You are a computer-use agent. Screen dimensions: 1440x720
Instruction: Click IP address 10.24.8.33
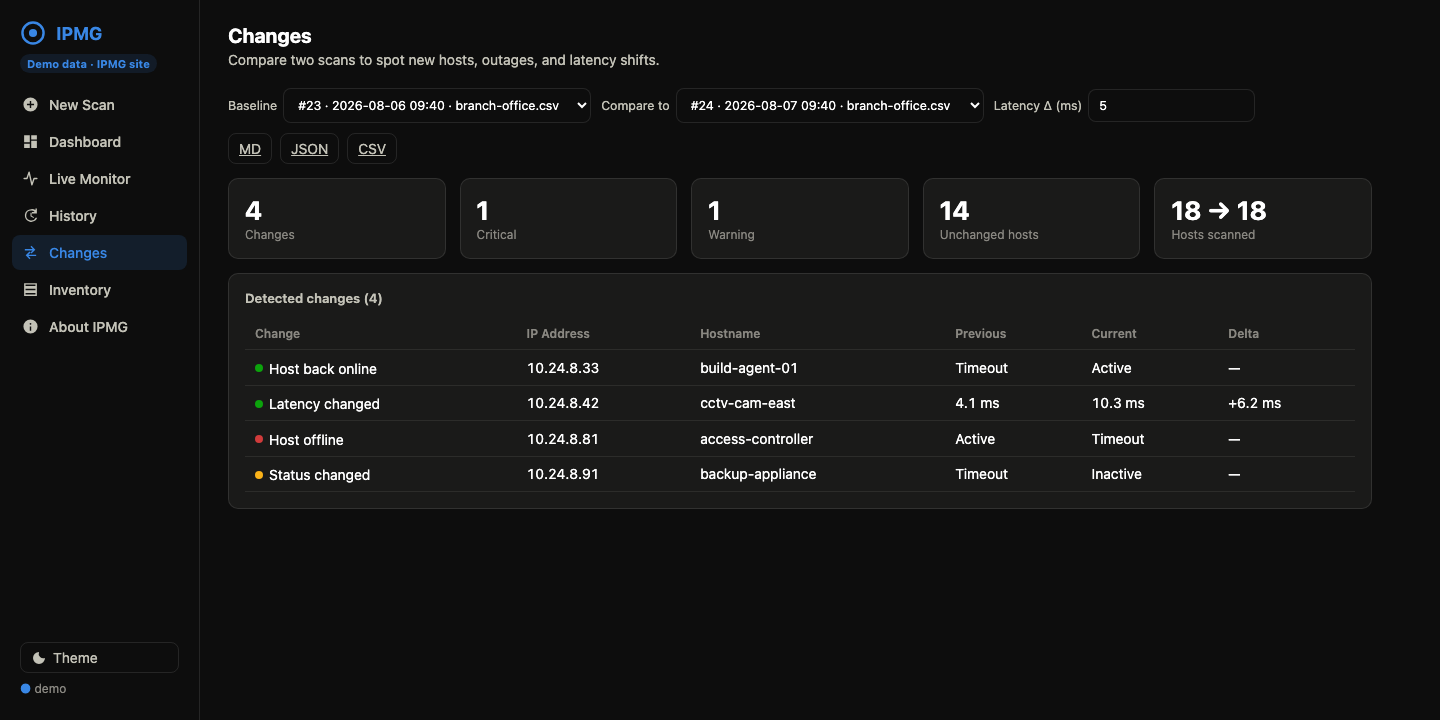[563, 368]
